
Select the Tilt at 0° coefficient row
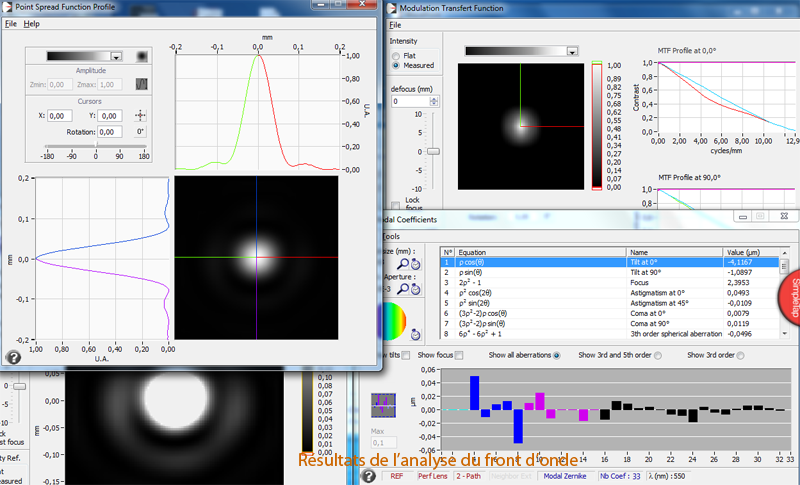click(x=610, y=262)
